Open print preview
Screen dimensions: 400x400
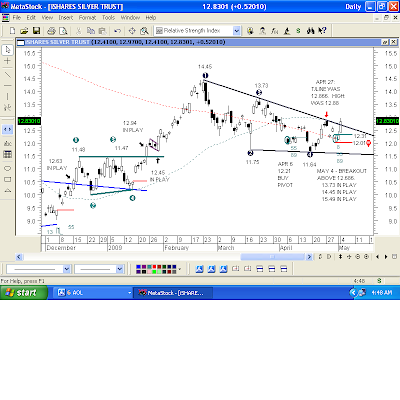tap(63, 31)
